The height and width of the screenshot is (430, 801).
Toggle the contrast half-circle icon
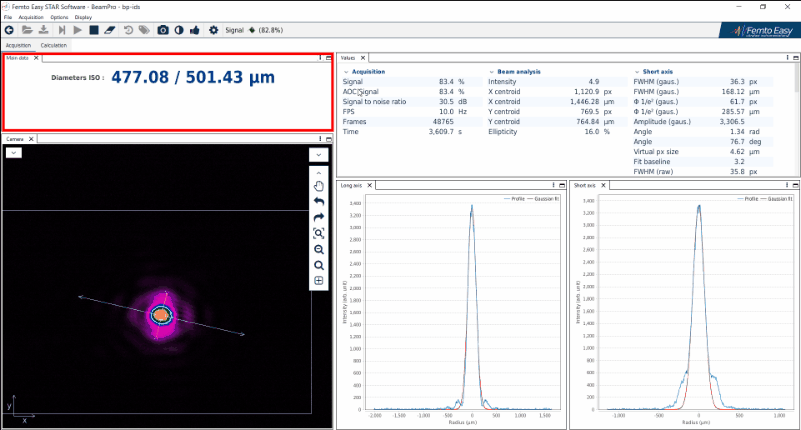tap(179, 30)
